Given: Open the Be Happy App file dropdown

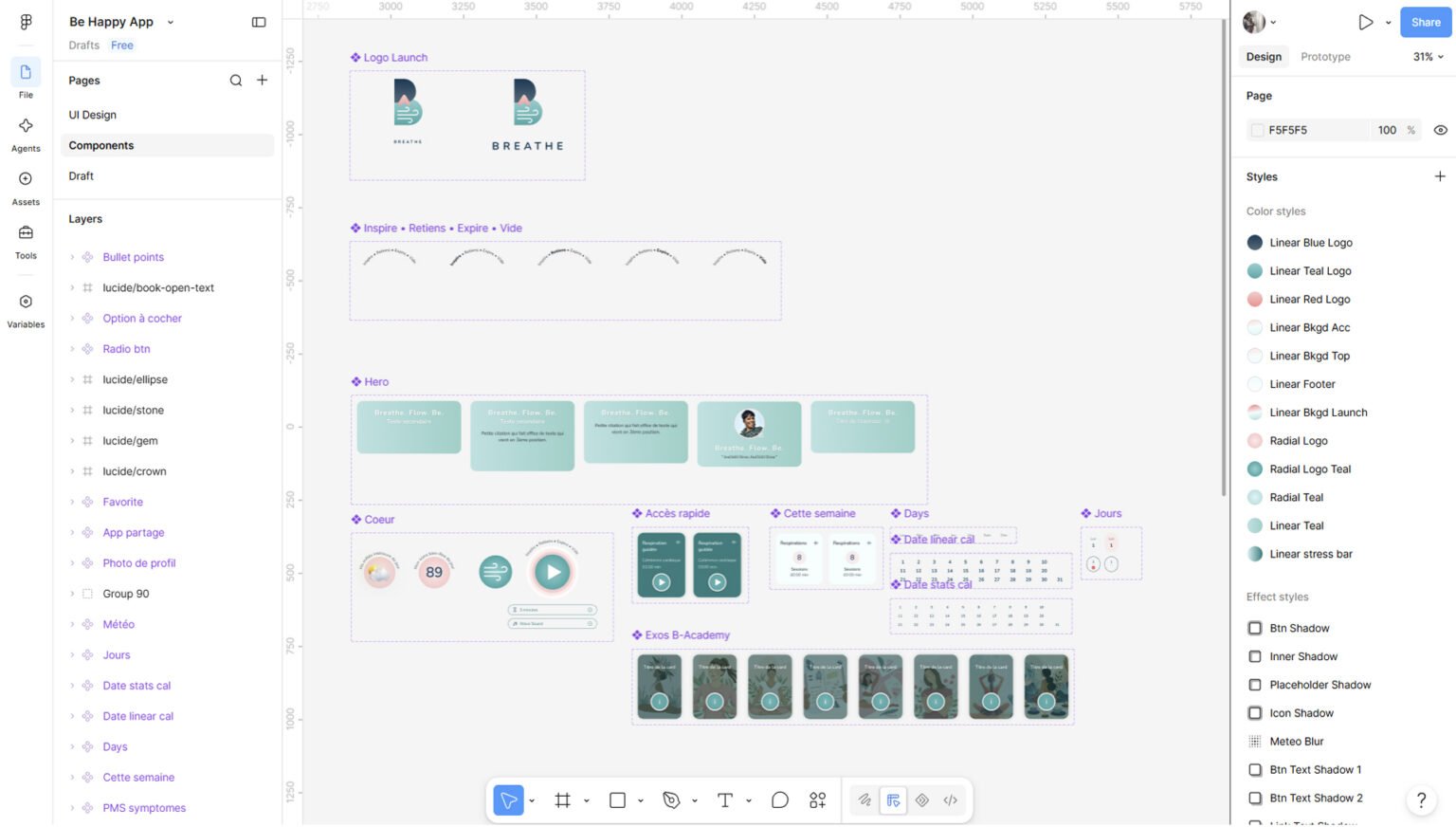Looking at the screenshot, I should [x=171, y=22].
